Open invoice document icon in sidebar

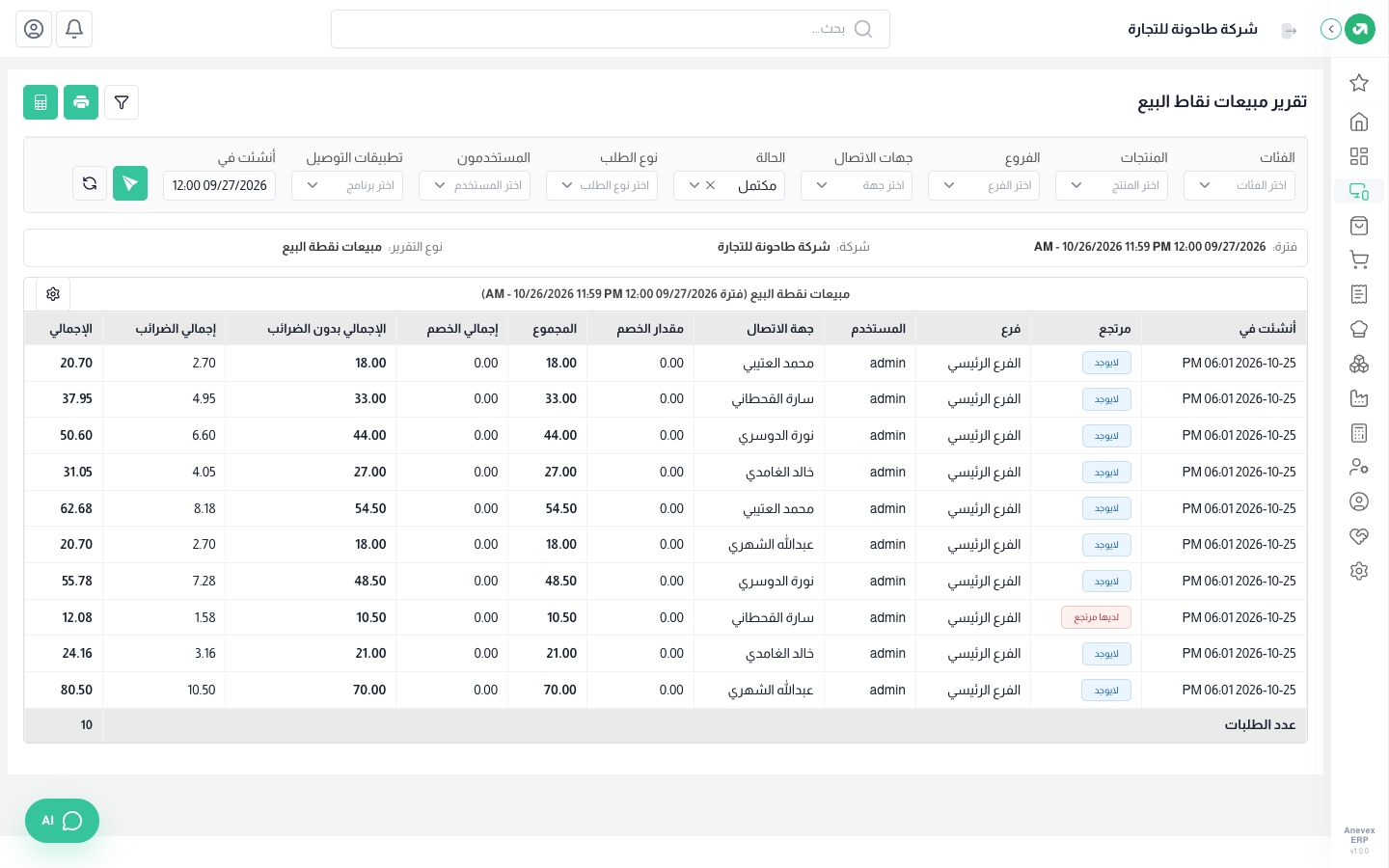click(x=1359, y=294)
